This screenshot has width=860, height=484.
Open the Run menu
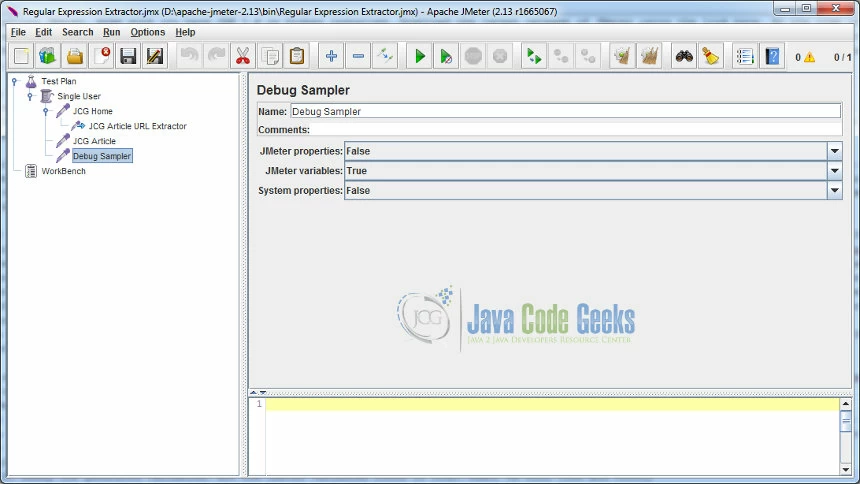[x=111, y=32]
